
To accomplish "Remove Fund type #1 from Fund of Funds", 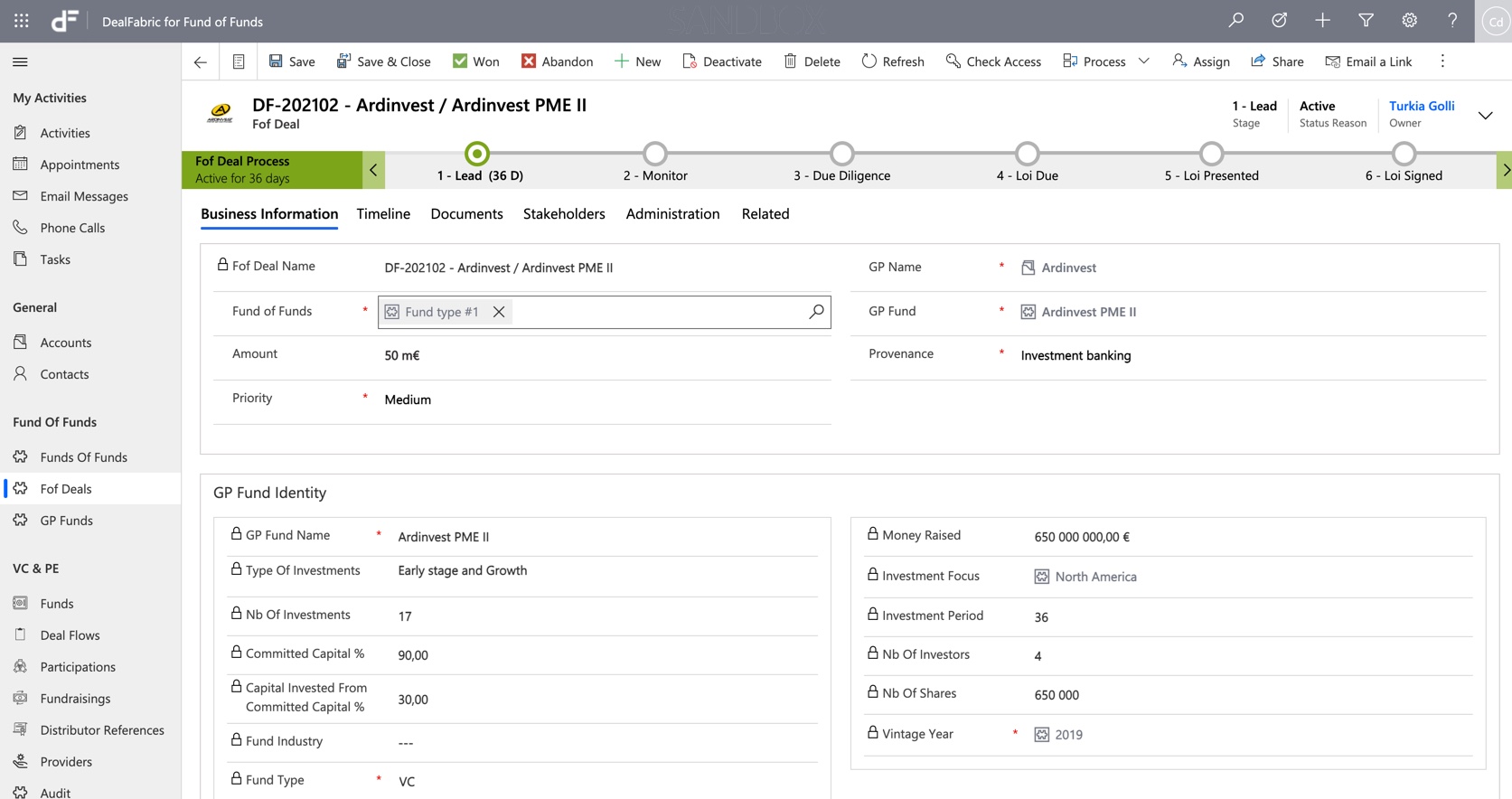I will click(499, 312).
